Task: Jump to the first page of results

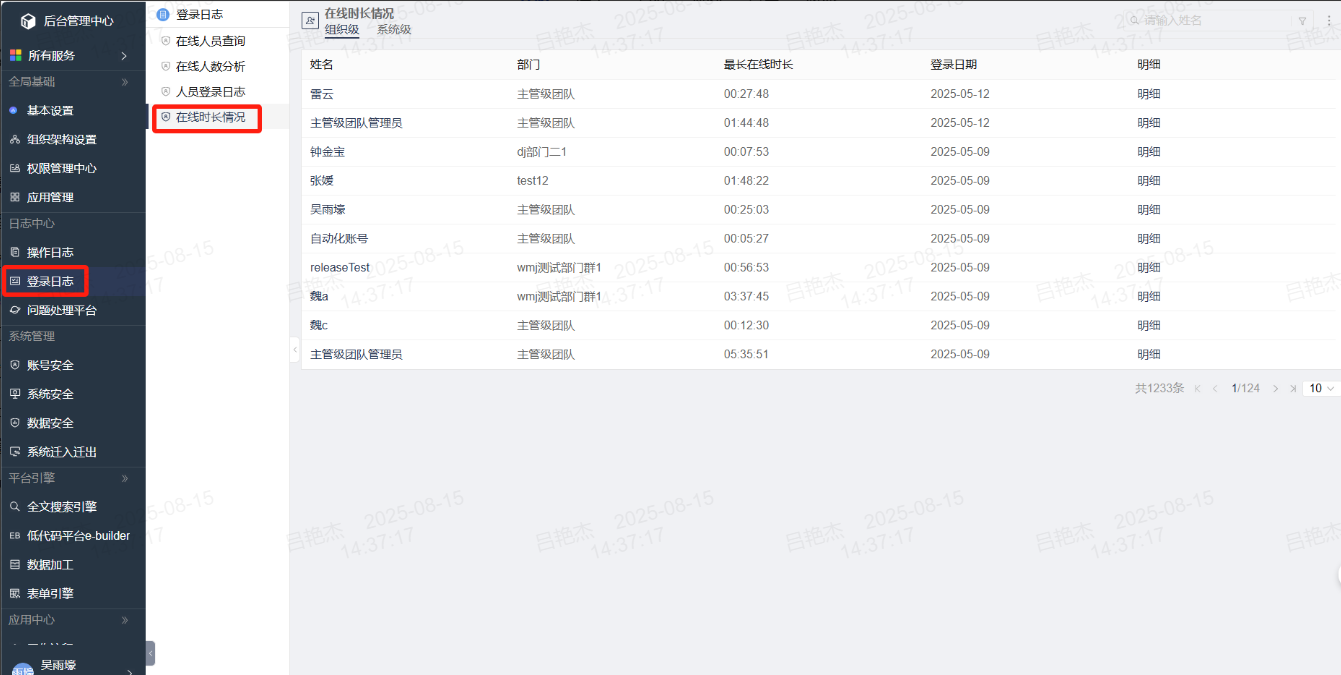Action: pos(1198,389)
